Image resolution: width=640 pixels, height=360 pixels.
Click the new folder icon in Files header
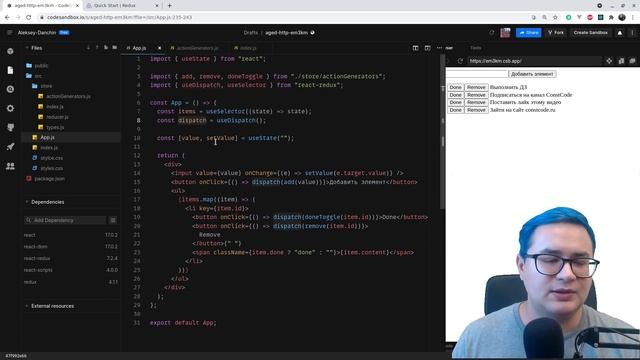click(115, 48)
